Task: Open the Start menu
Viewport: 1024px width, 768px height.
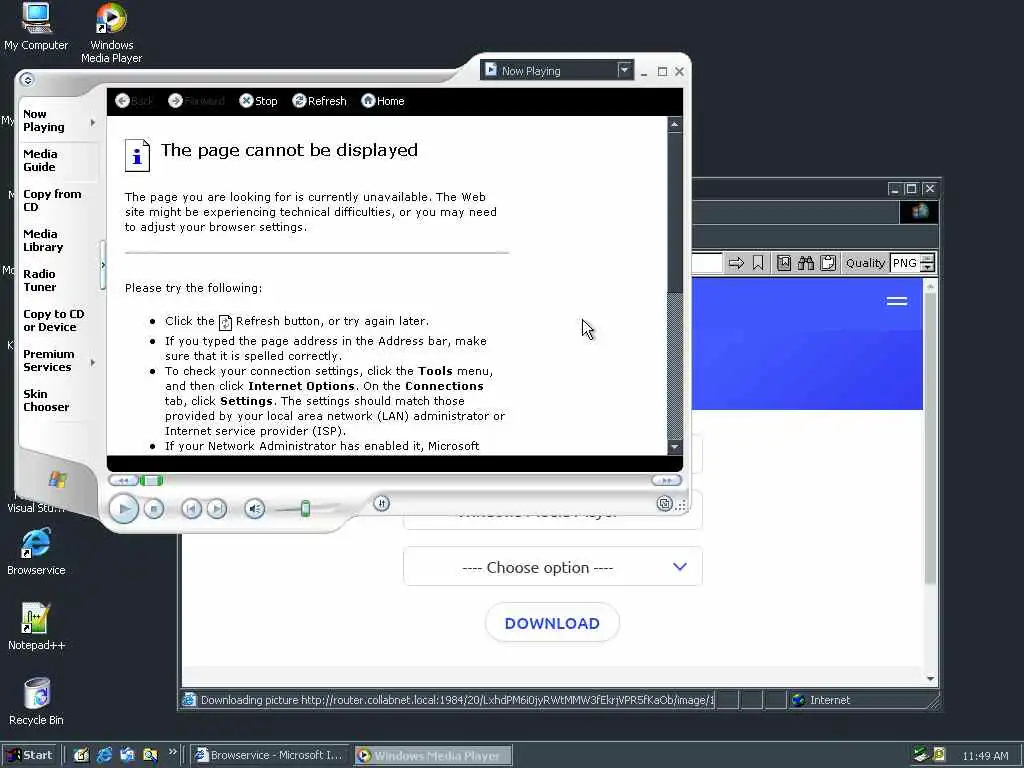Action: pyautogui.click(x=30, y=755)
